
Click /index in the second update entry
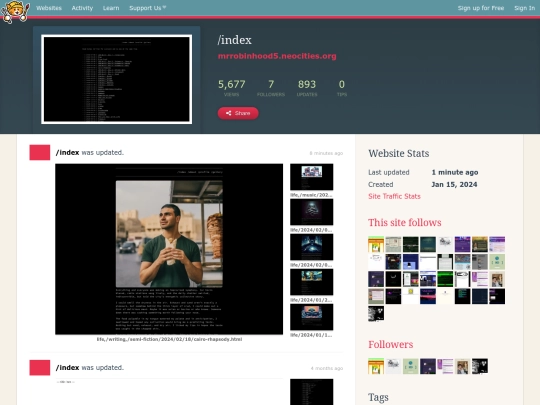pos(68,367)
